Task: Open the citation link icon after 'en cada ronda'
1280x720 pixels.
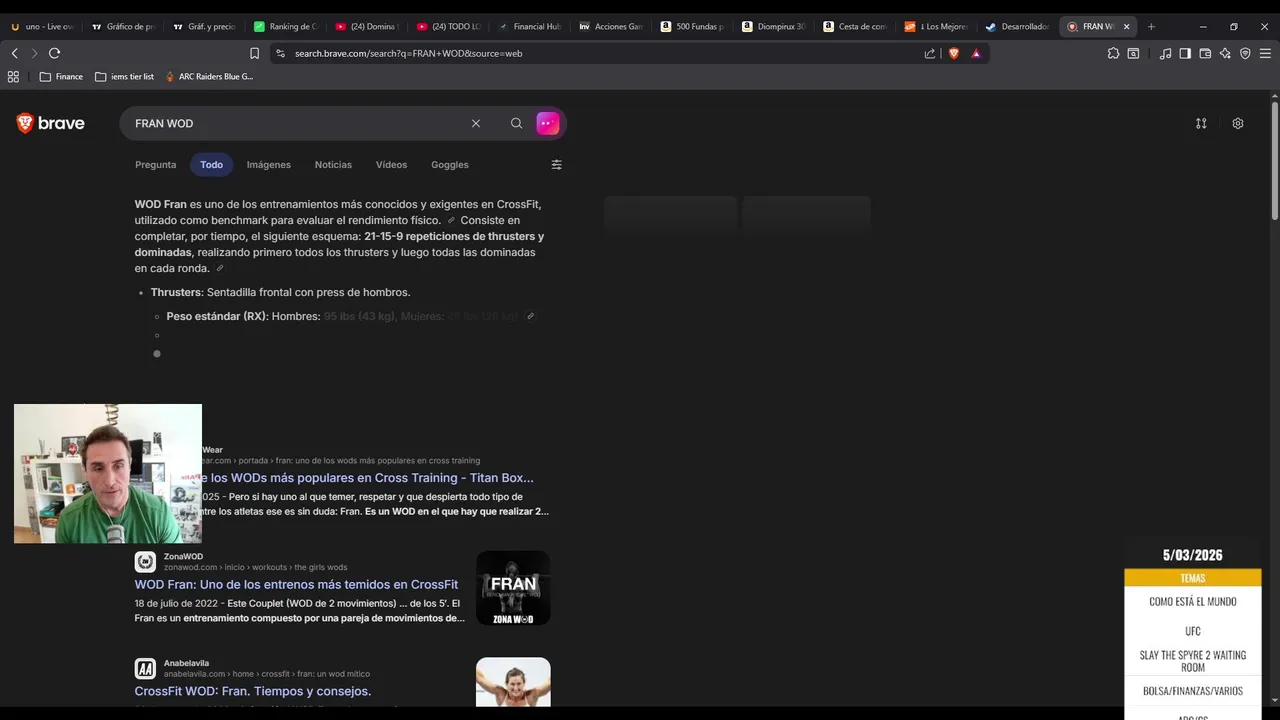Action: [x=220, y=268]
